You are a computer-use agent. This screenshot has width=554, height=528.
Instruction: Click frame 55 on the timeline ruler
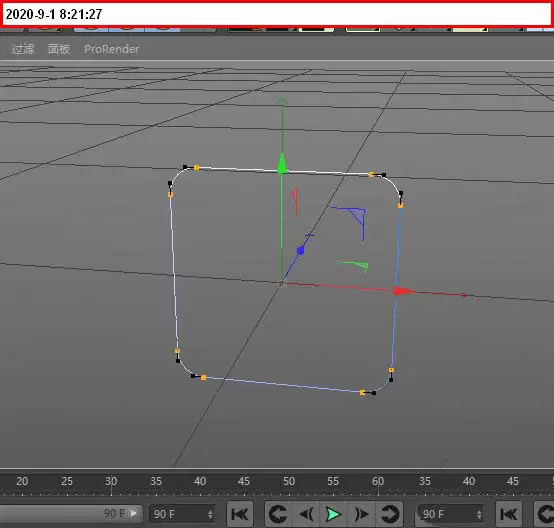(333, 481)
